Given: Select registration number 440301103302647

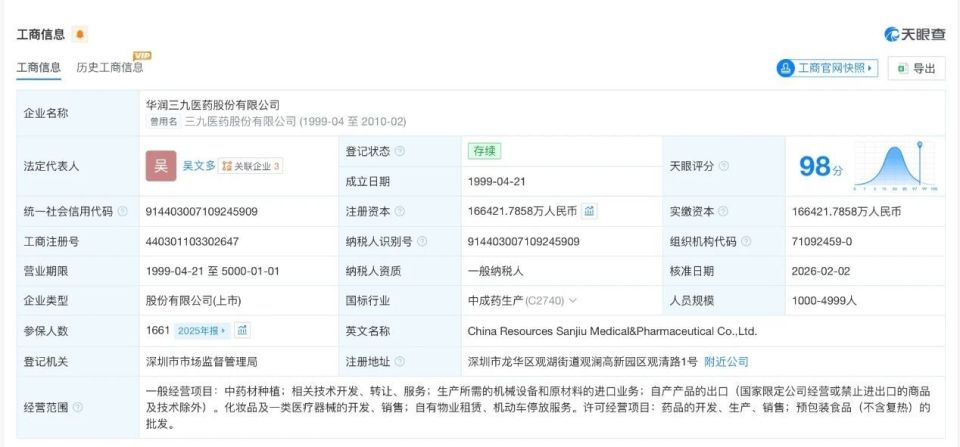Looking at the screenshot, I should (x=192, y=242).
